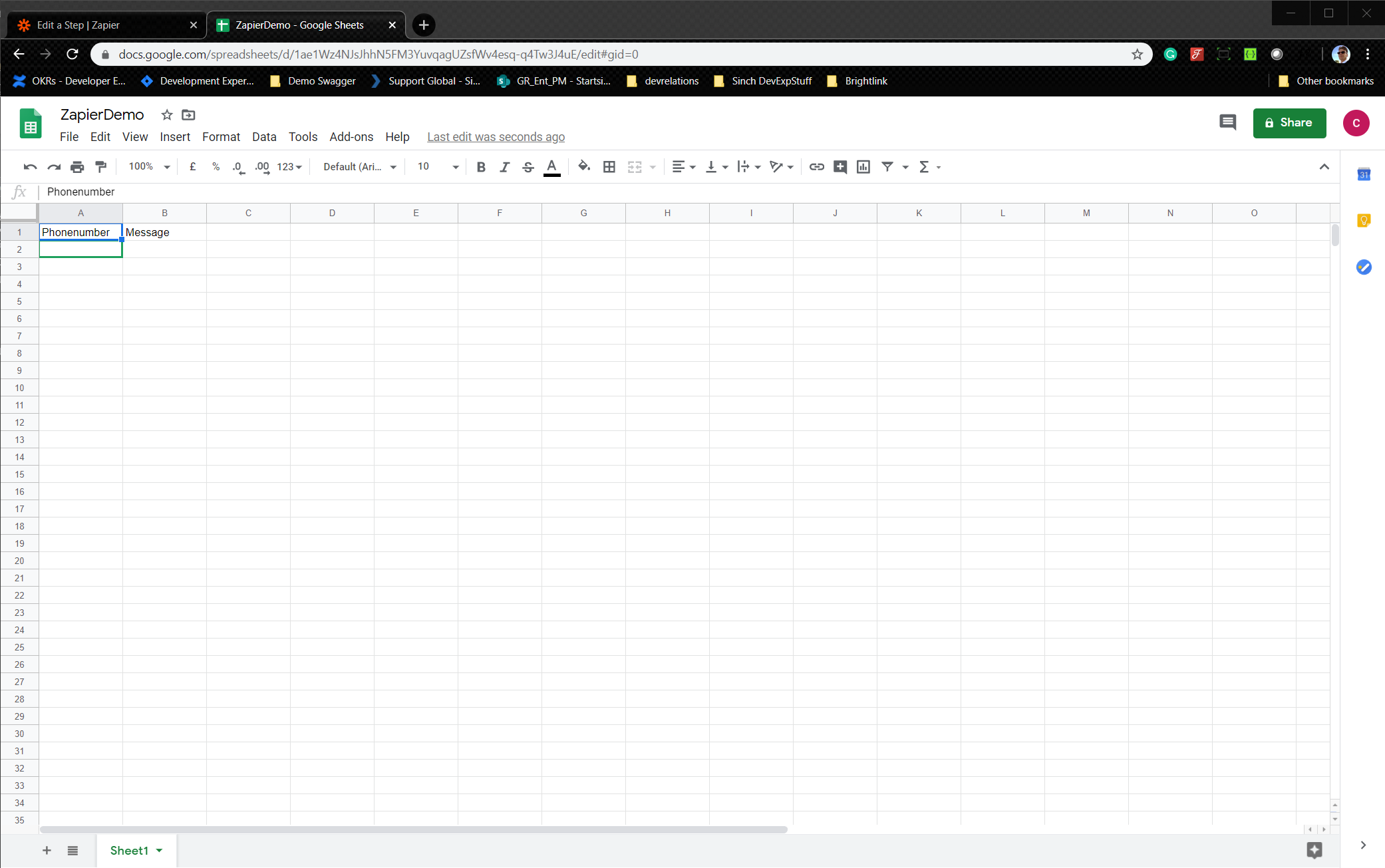
Task: Increase decimal places icon
Action: click(262, 167)
